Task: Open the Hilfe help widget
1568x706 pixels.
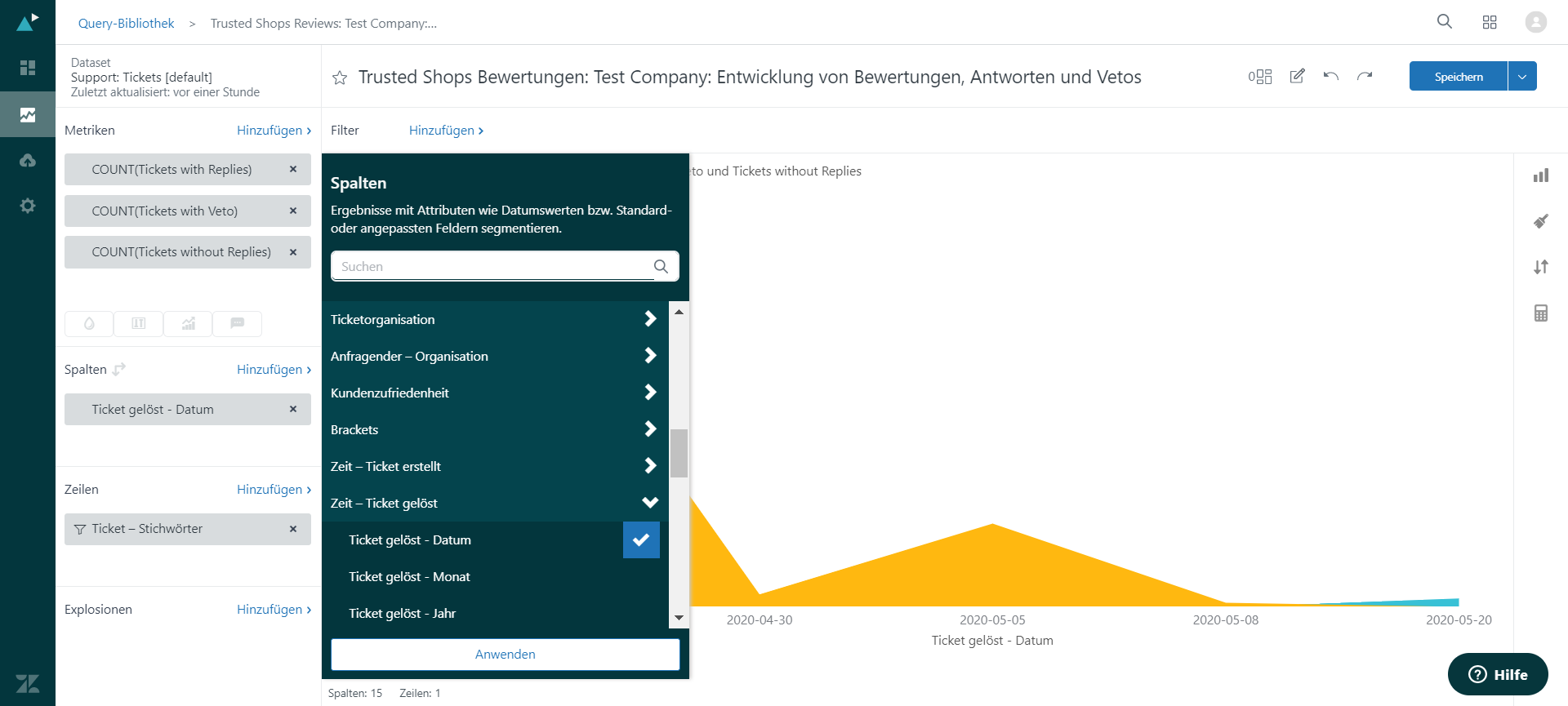Action: tap(1498, 674)
